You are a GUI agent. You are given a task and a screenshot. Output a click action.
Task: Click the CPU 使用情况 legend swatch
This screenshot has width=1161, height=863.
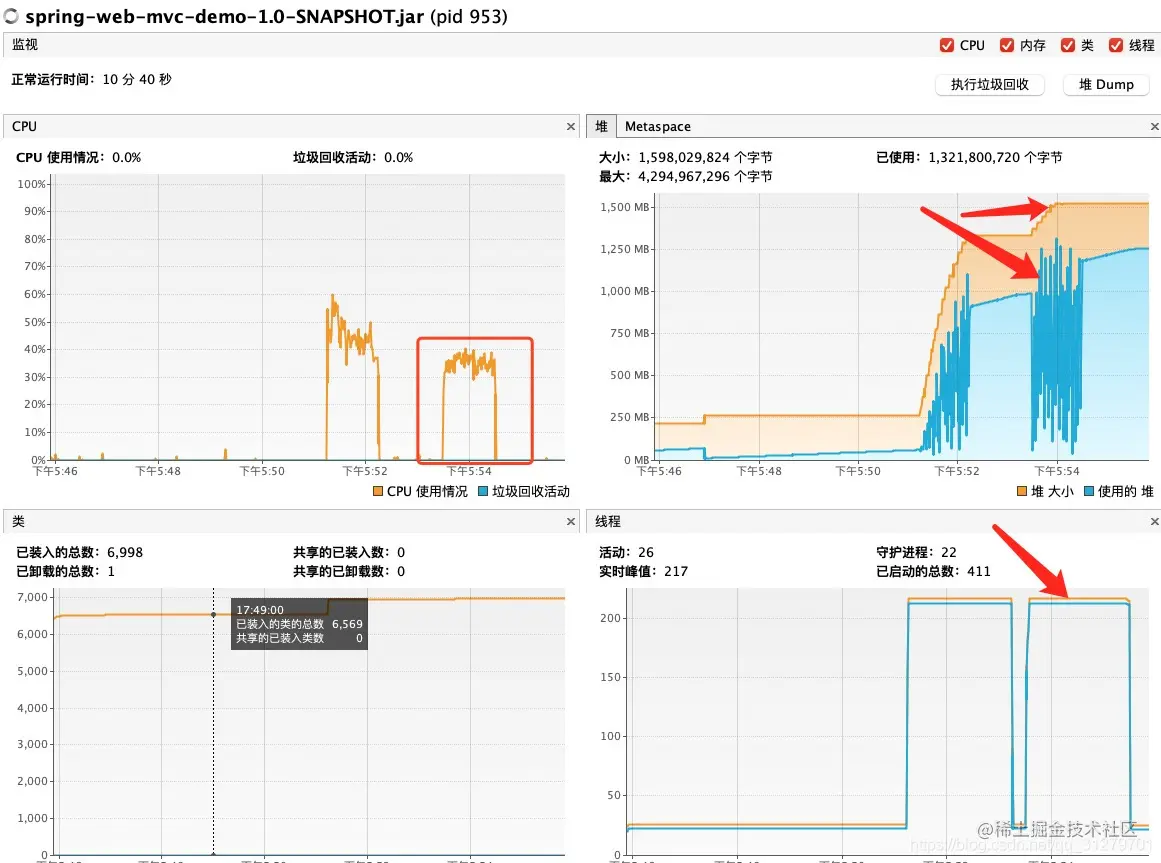pos(378,491)
